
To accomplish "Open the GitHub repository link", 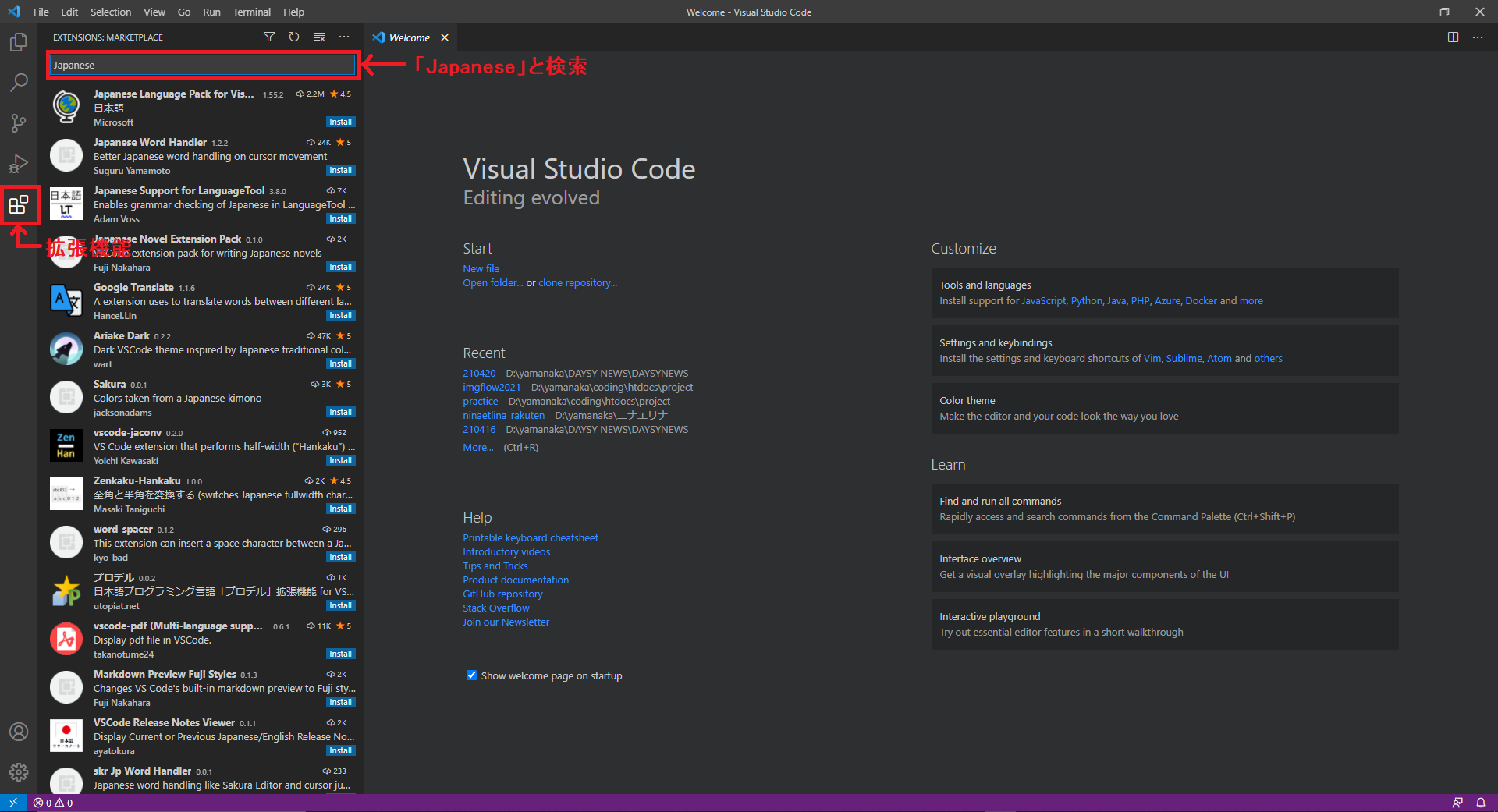I will pyautogui.click(x=502, y=594).
